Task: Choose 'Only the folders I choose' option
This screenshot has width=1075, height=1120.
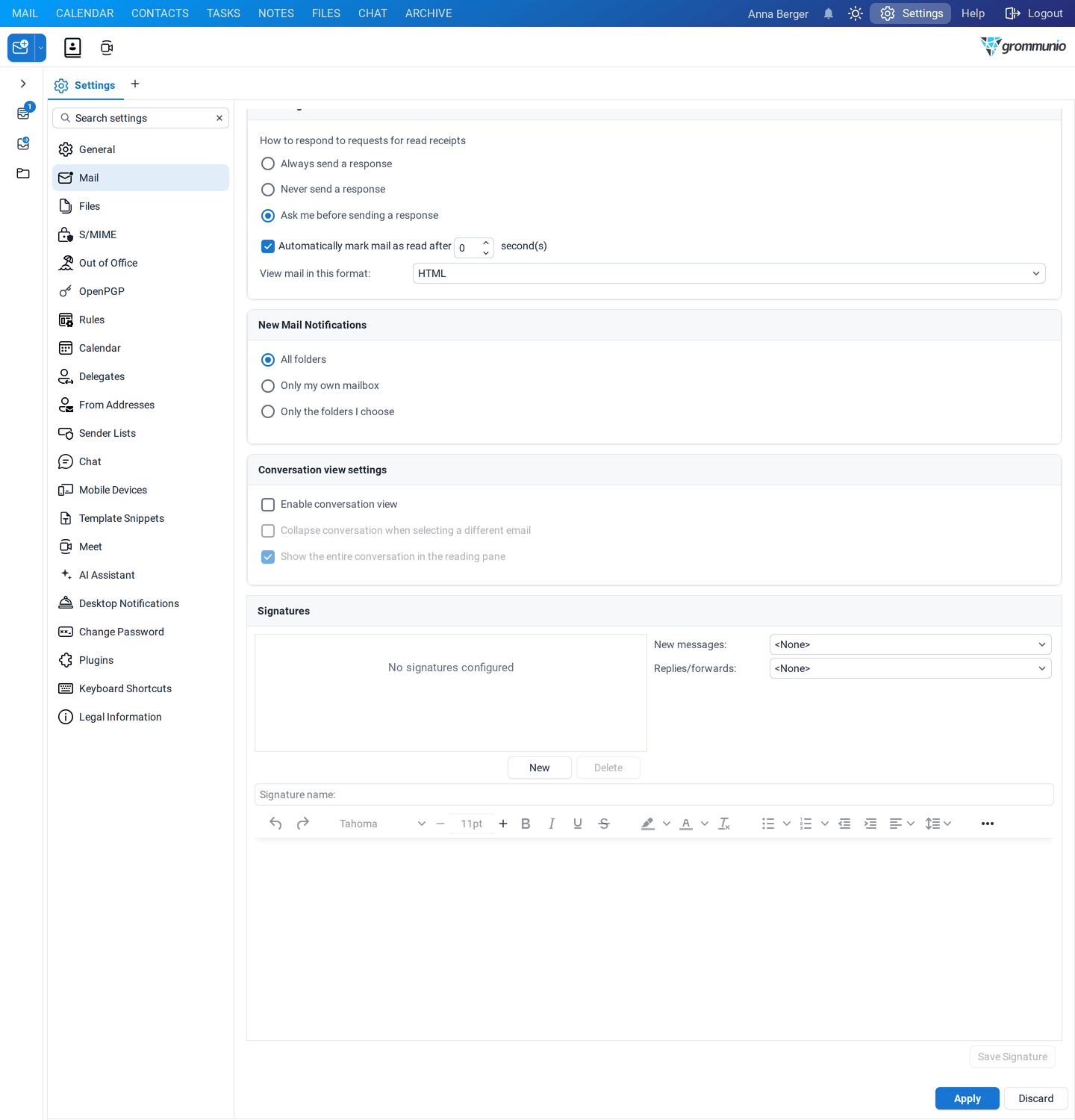Action: click(x=268, y=411)
